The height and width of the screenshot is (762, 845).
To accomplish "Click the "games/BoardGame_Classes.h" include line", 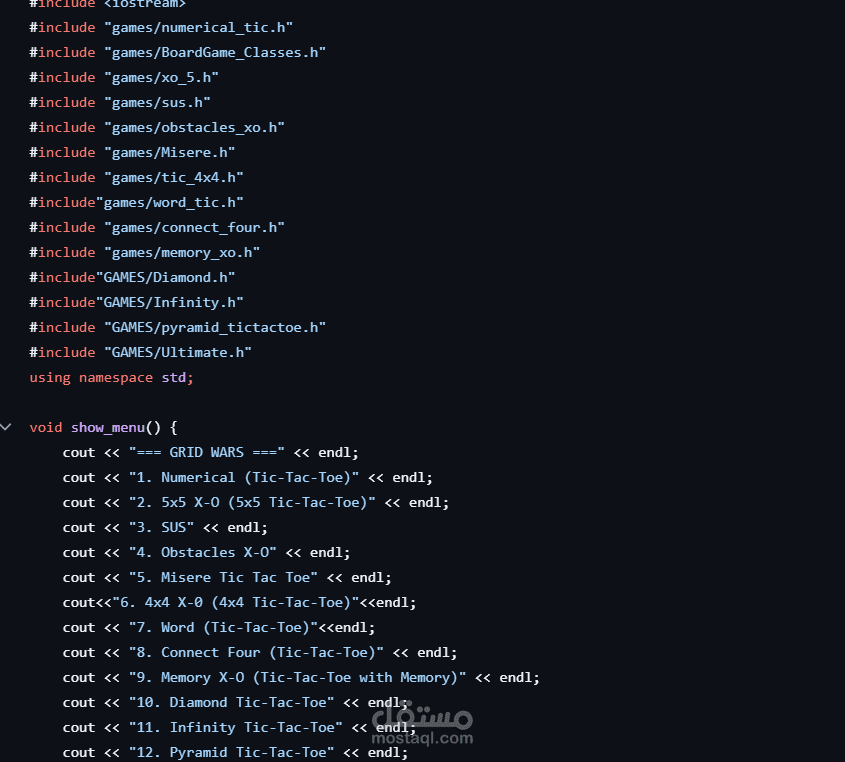I will click(214, 52).
